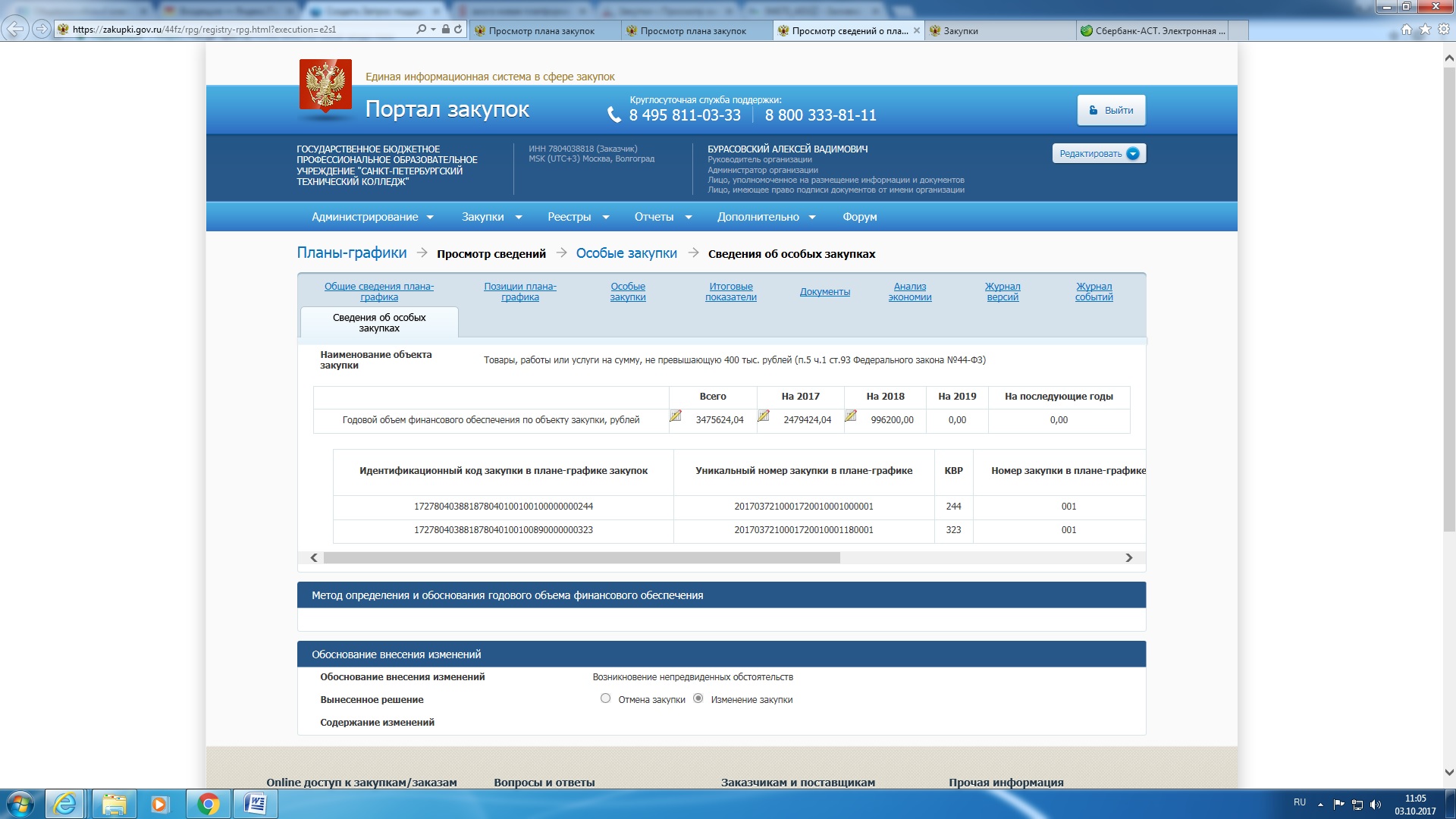Open Microsoft Word from taskbar
The width and height of the screenshot is (1456, 819).
256,804
